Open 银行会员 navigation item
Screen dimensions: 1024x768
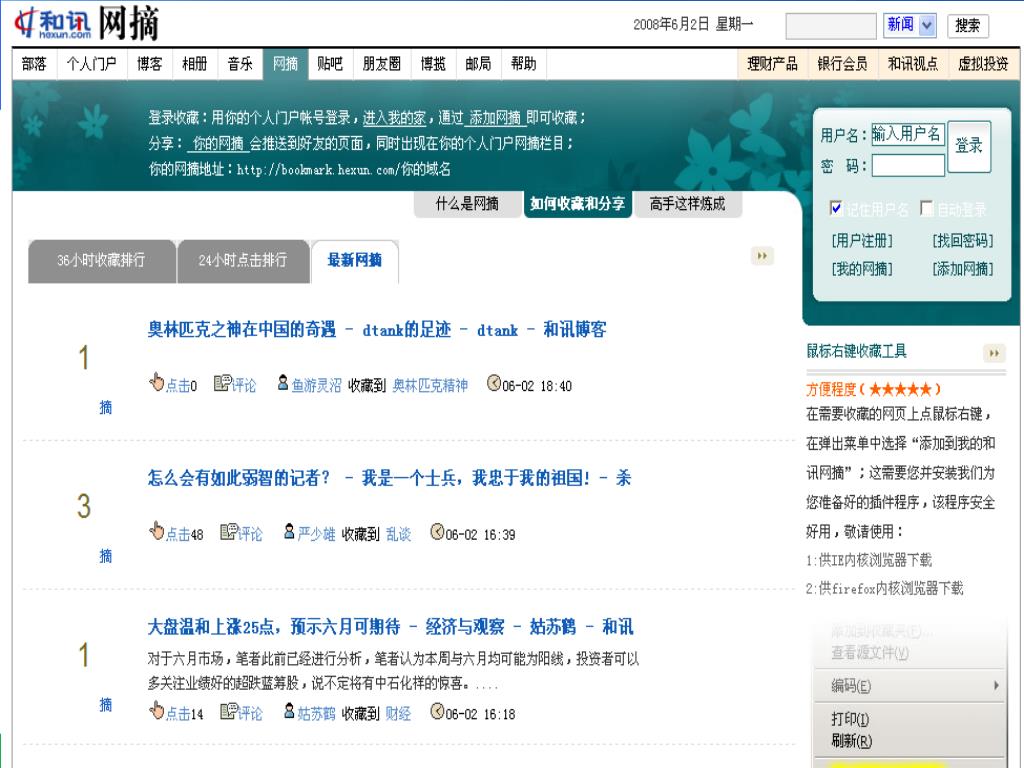(842, 64)
